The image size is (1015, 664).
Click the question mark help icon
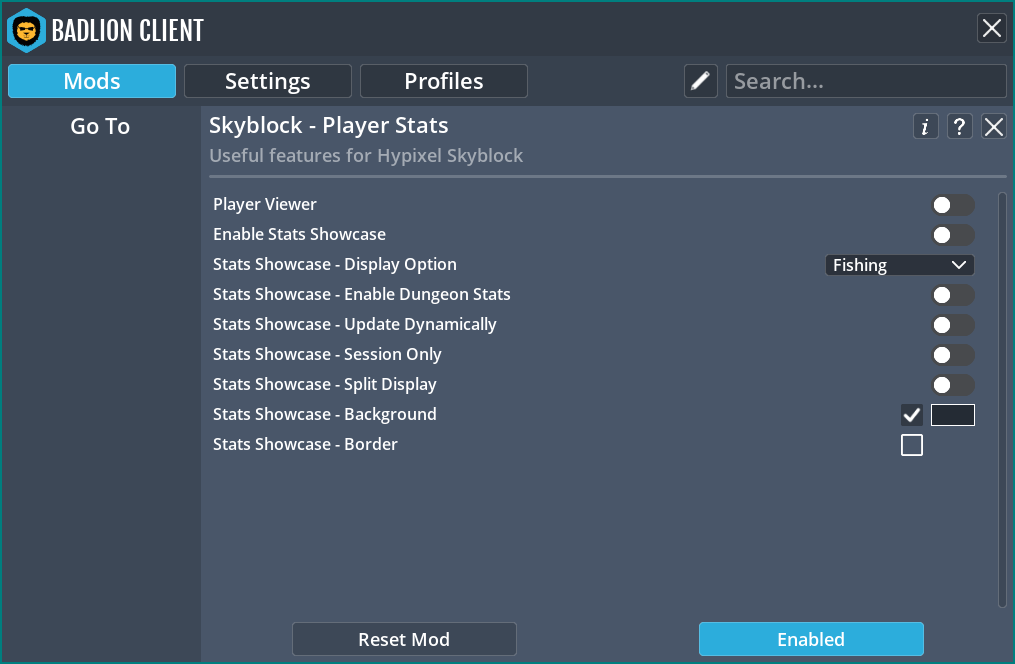click(x=959, y=126)
